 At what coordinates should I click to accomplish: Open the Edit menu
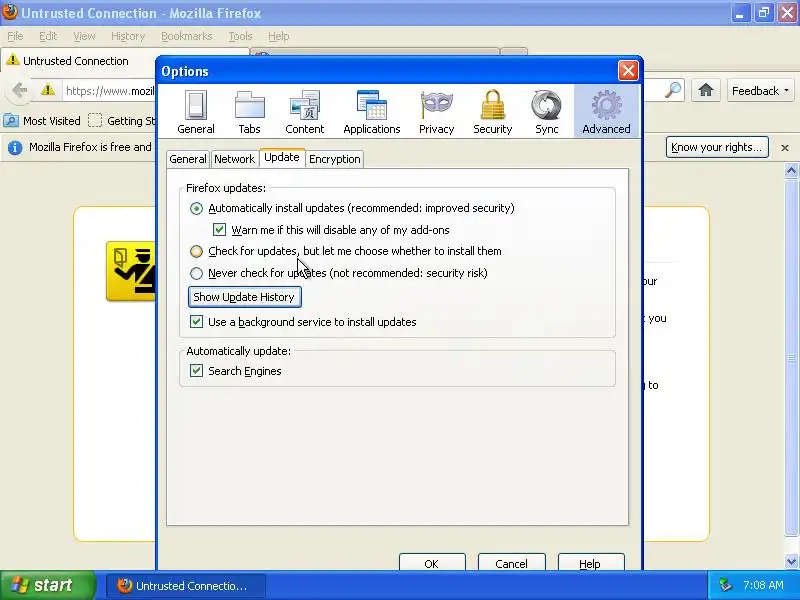[x=48, y=36]
